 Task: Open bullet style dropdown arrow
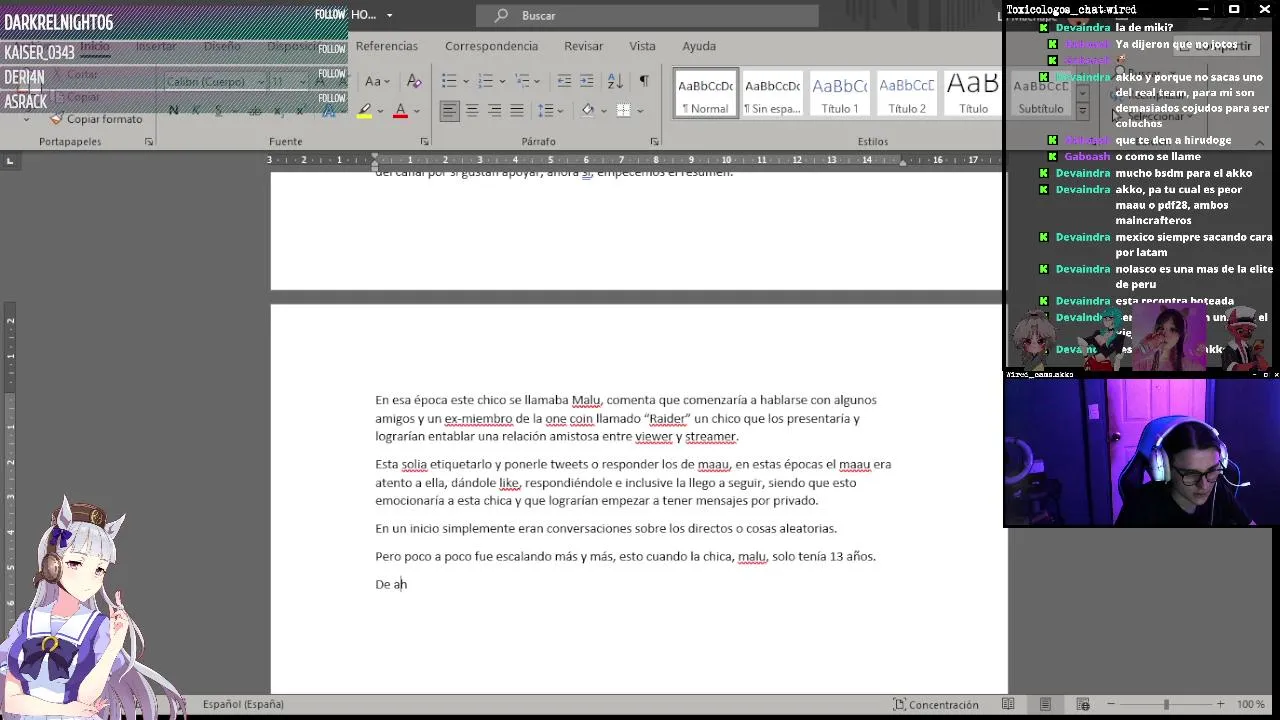point(465,81)
